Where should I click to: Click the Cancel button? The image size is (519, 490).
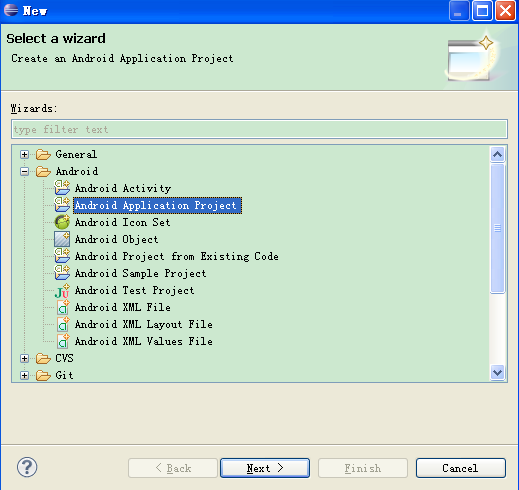(x=461, y=468)
